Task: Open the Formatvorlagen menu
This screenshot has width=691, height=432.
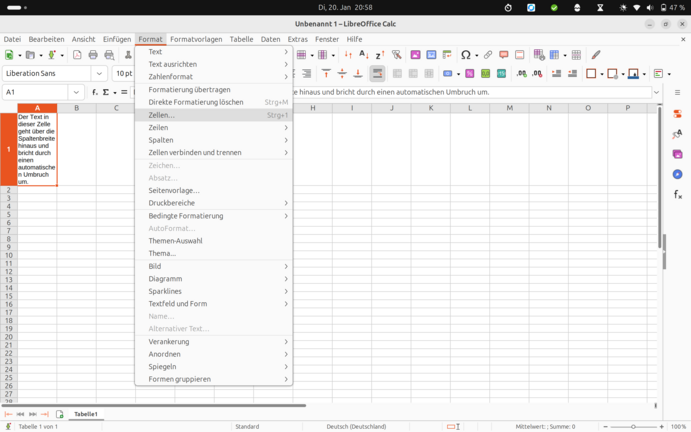Action: [x=196, y=39]
